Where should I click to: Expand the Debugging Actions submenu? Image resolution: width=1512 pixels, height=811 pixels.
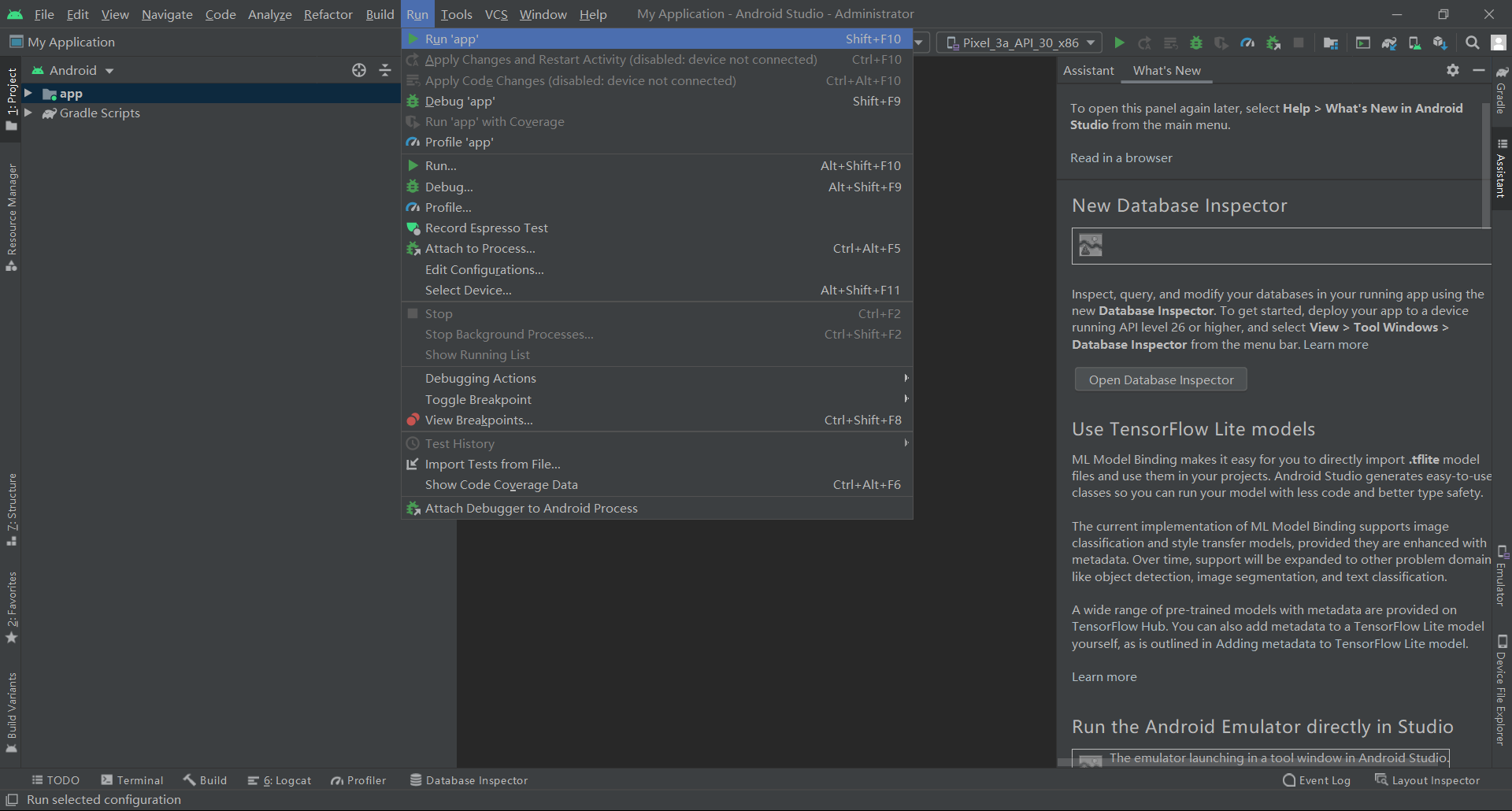pos(657,378)
